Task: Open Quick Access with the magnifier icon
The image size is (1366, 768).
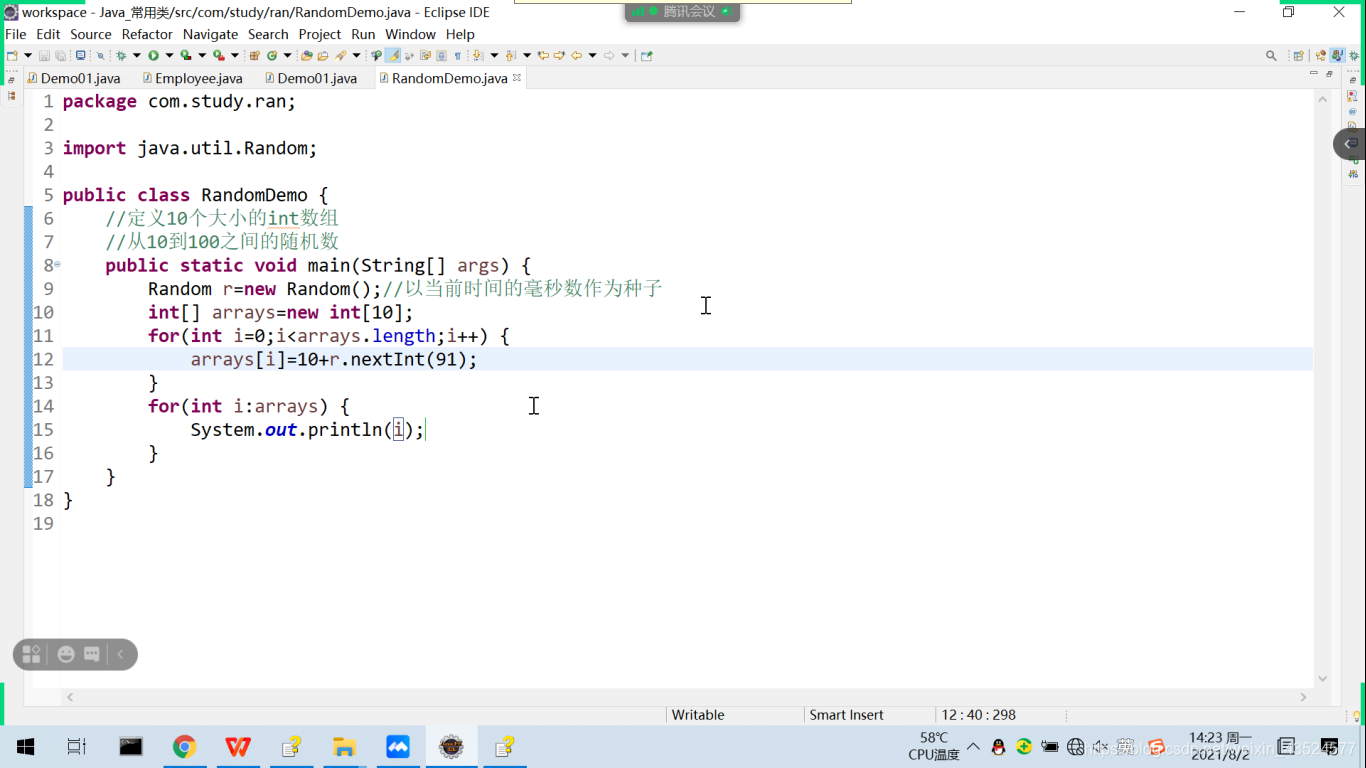Action: coord(1271,55)
